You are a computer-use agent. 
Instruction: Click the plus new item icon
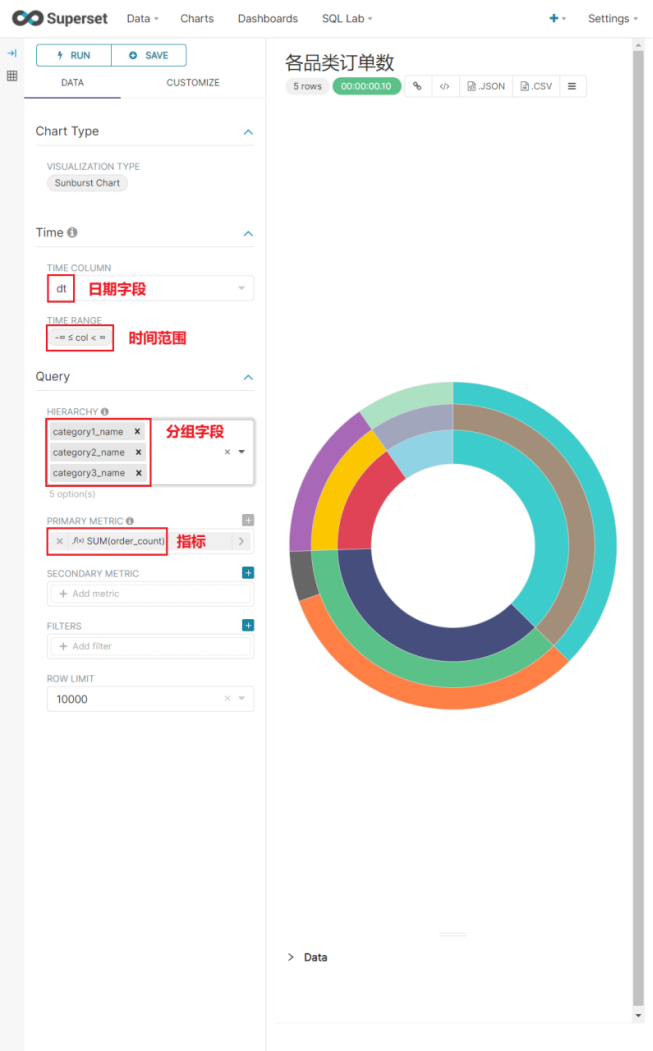click(554, 18)
